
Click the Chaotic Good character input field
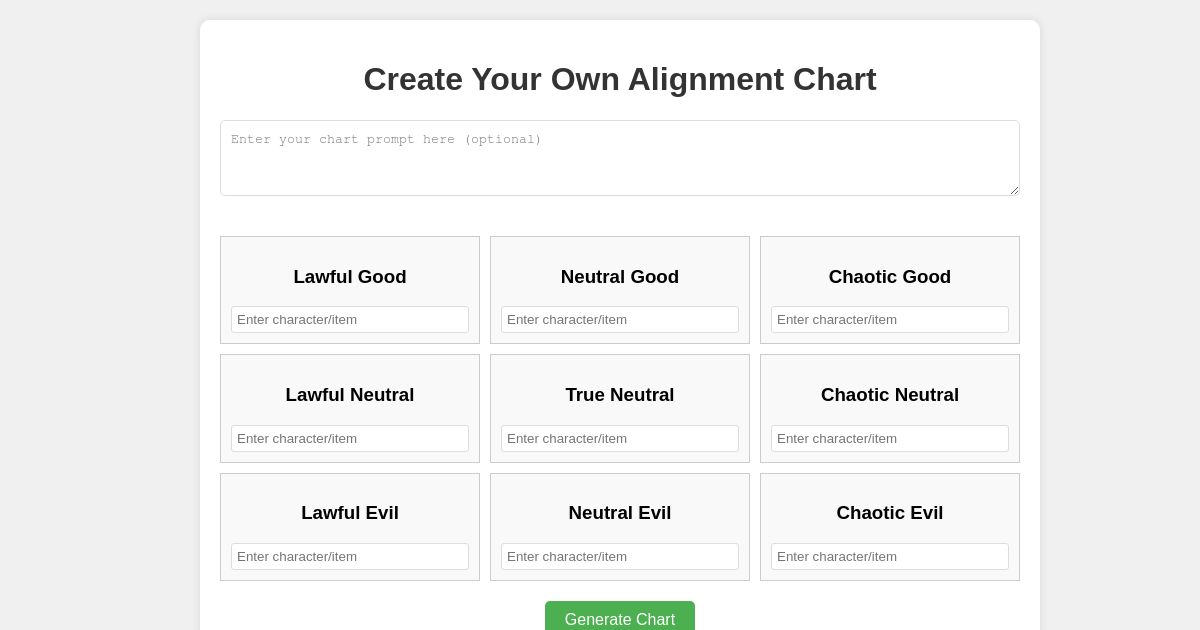[x=890, y=319]
